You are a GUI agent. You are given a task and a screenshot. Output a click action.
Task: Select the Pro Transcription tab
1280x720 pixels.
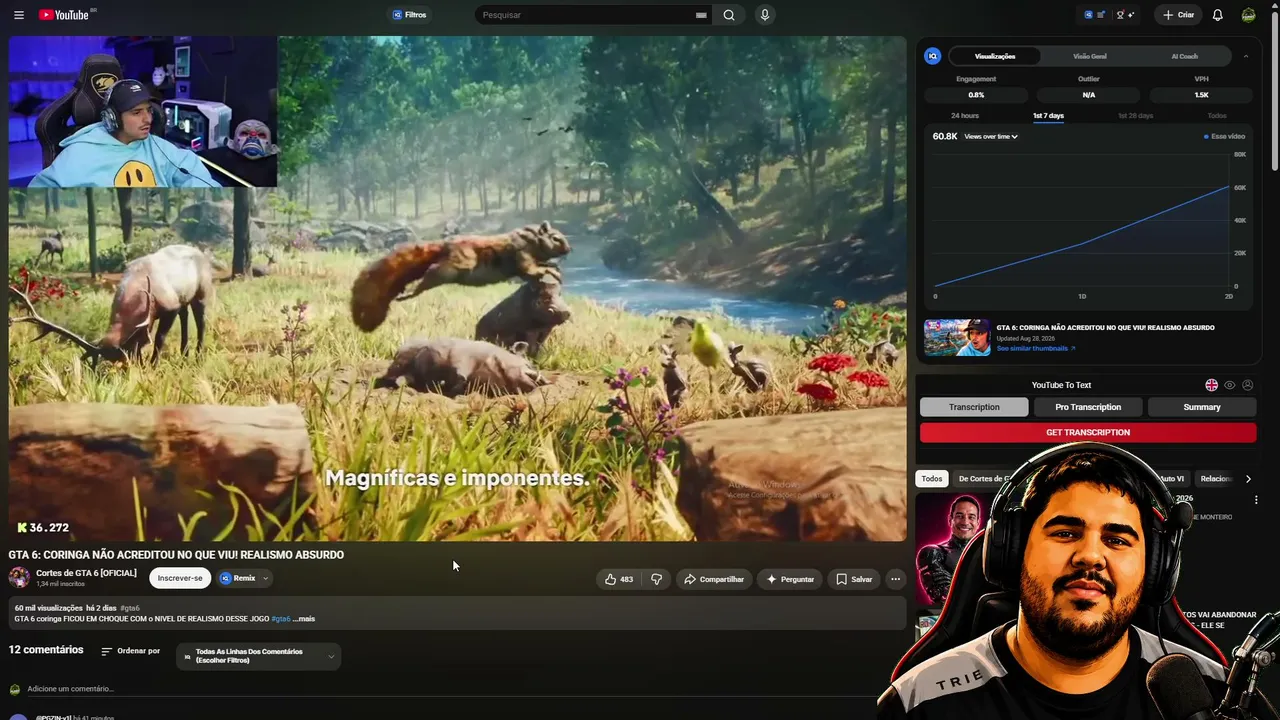pos(1088,407)
